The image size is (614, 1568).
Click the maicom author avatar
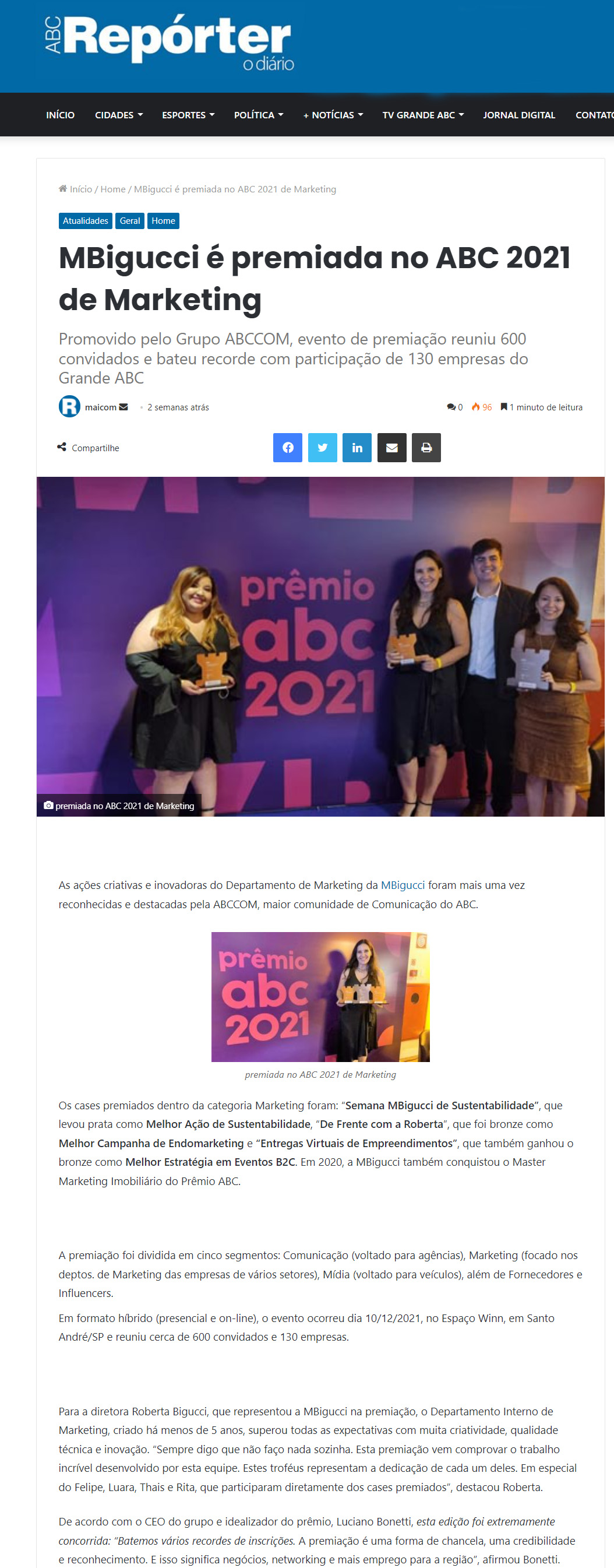[x=69, y=407]
